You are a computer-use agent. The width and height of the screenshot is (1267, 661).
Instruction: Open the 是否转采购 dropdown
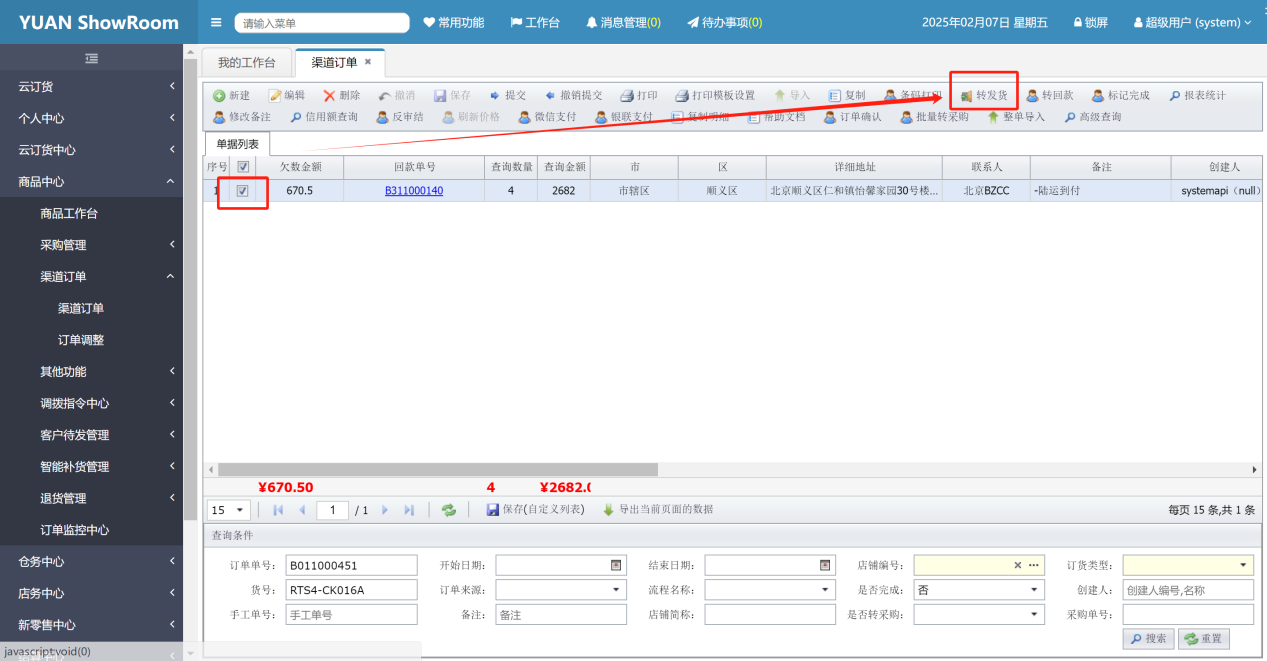[x=1034, y=615]
